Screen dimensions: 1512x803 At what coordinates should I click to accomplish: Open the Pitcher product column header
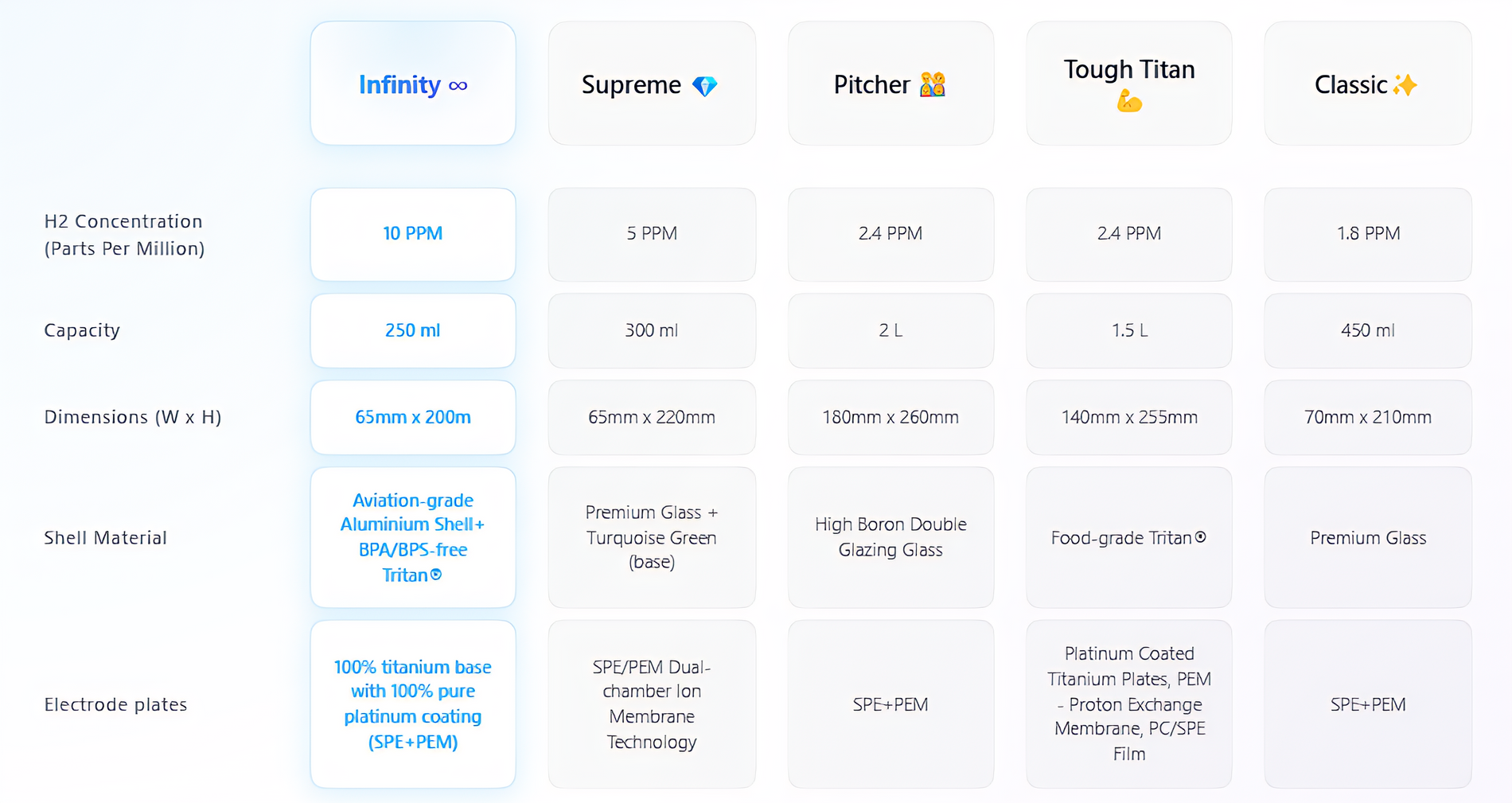[890, 84]
